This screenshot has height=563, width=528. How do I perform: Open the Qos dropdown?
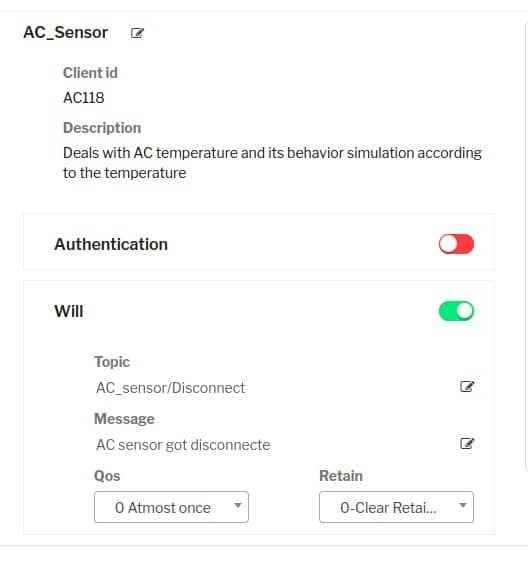point(171,507)
